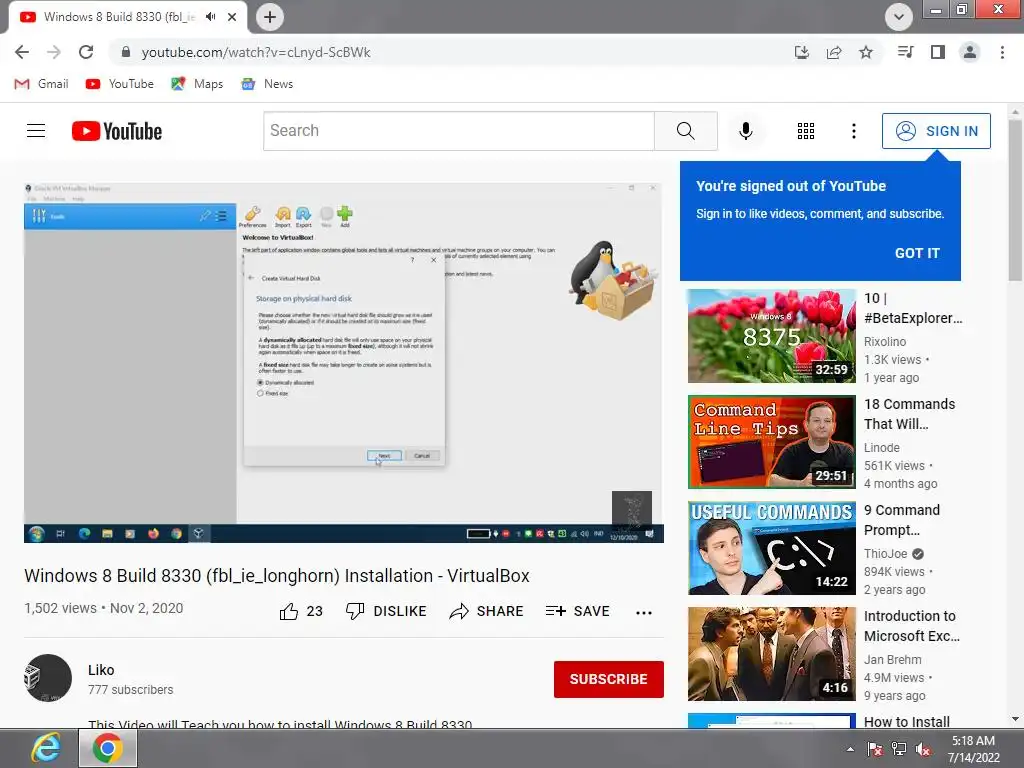Open Liko channel avatar
1024x768 pixels.
(48, 678)
